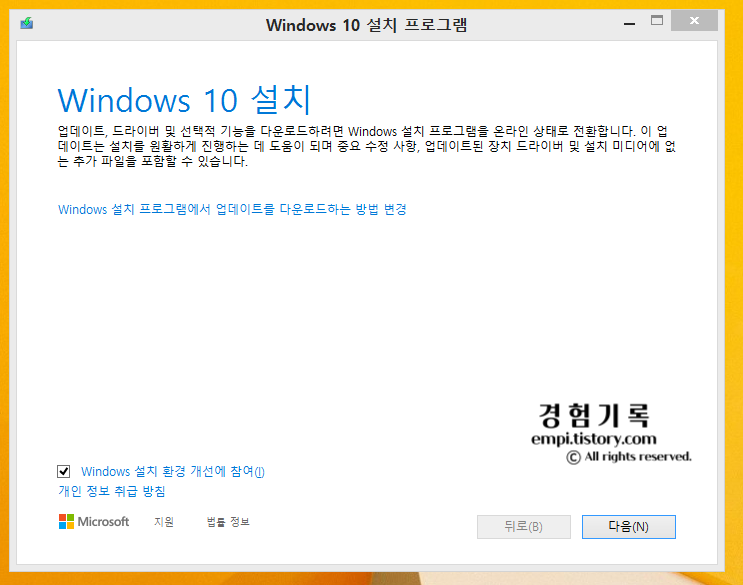Maximize the setup window
This screenshot has width=743, height=585.
[657, 20]
